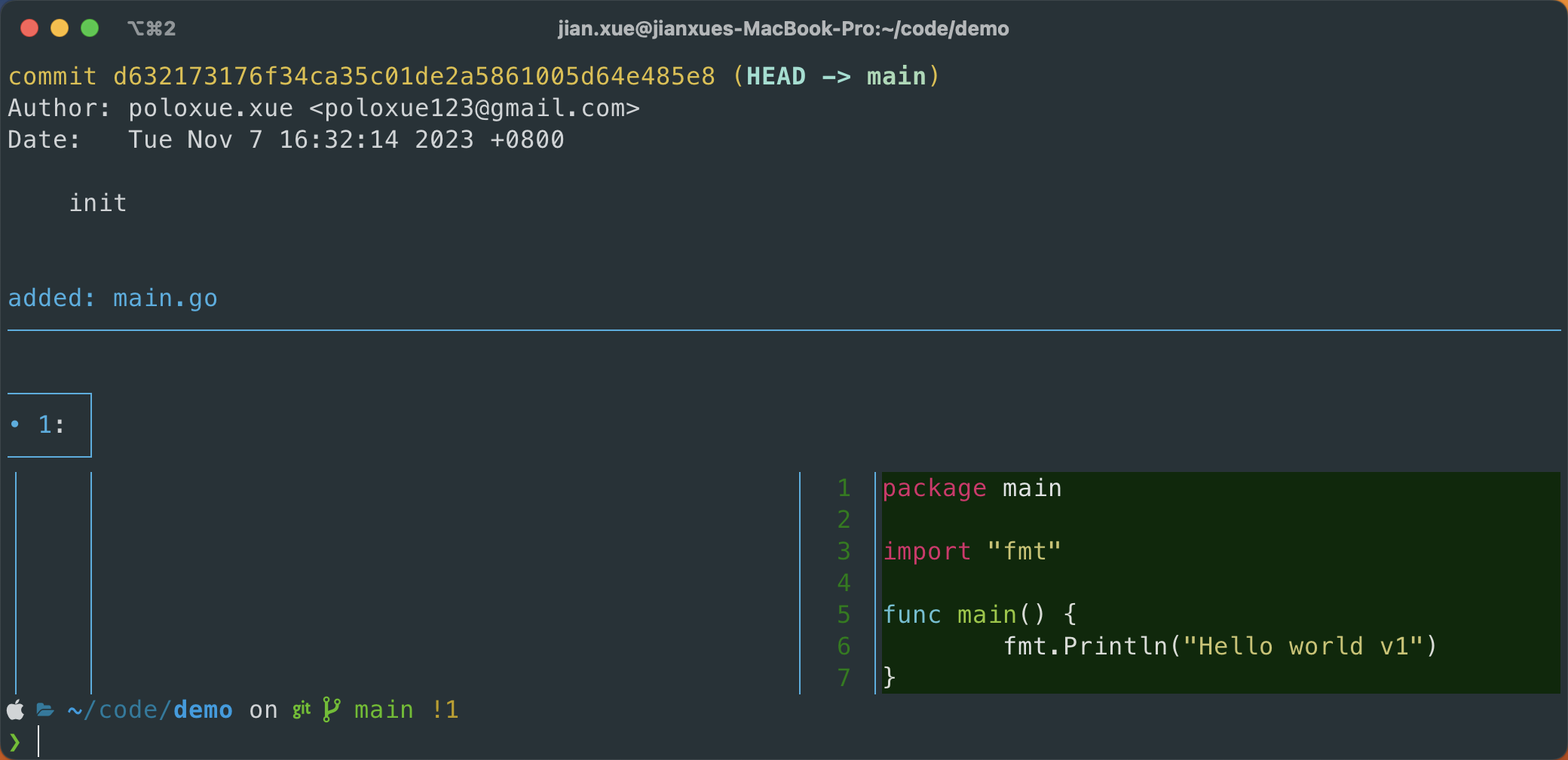Click the command input cursor line
This screenshot has height=760, width=1568.
[38, 742]
